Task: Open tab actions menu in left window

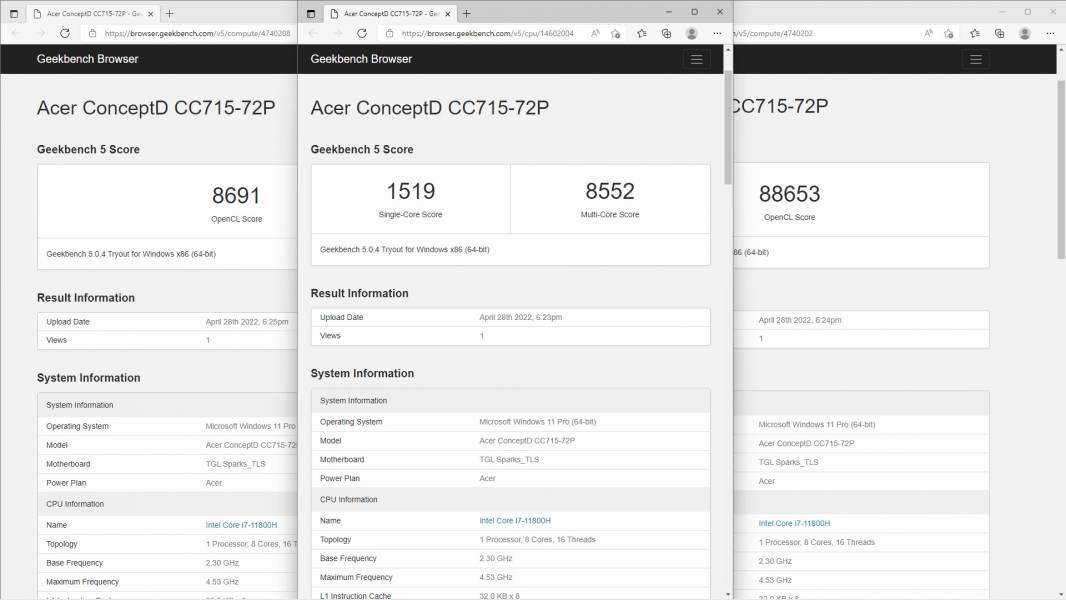Action: tap(14, 14)
